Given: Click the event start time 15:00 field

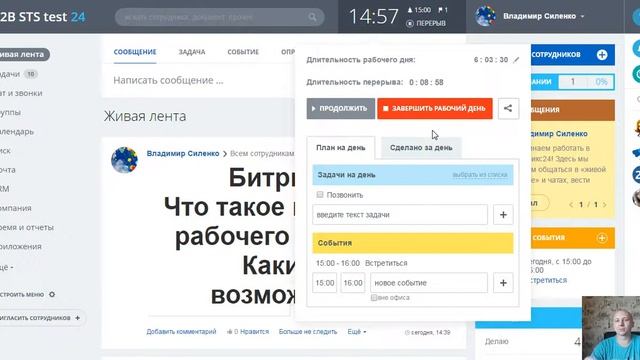Looking at the screenshot, I should (x=325, y=283).
